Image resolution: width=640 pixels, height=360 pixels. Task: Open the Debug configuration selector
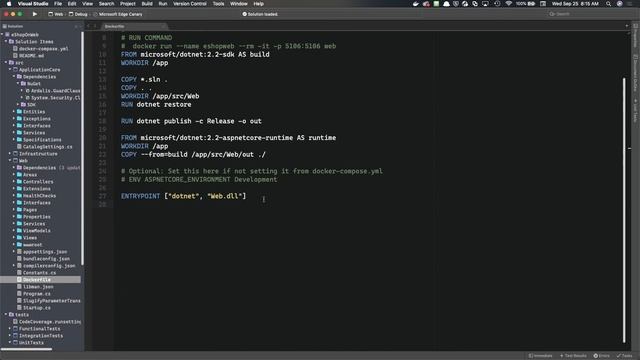pos(78,14)
